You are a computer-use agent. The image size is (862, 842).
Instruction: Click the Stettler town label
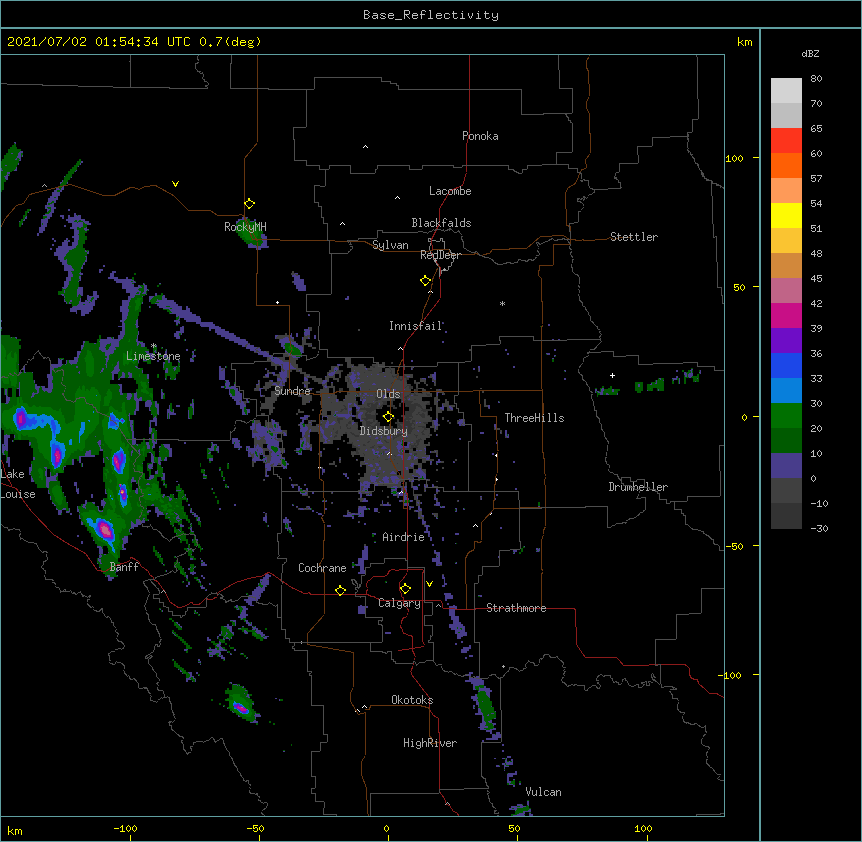(x=633, y=237)
